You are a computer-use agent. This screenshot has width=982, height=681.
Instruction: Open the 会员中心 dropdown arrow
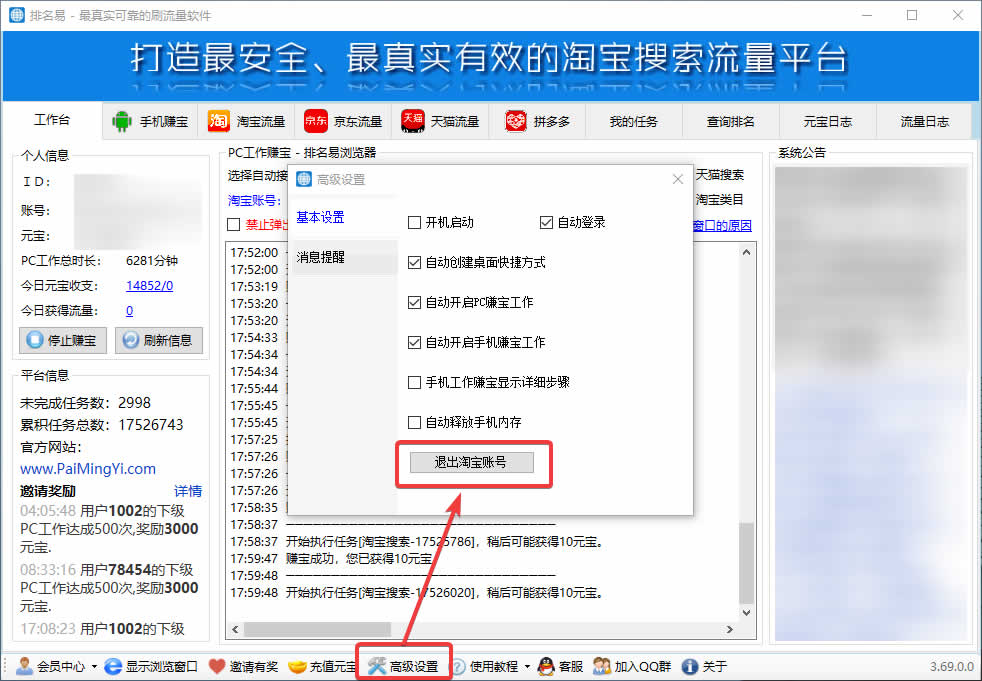94,667
